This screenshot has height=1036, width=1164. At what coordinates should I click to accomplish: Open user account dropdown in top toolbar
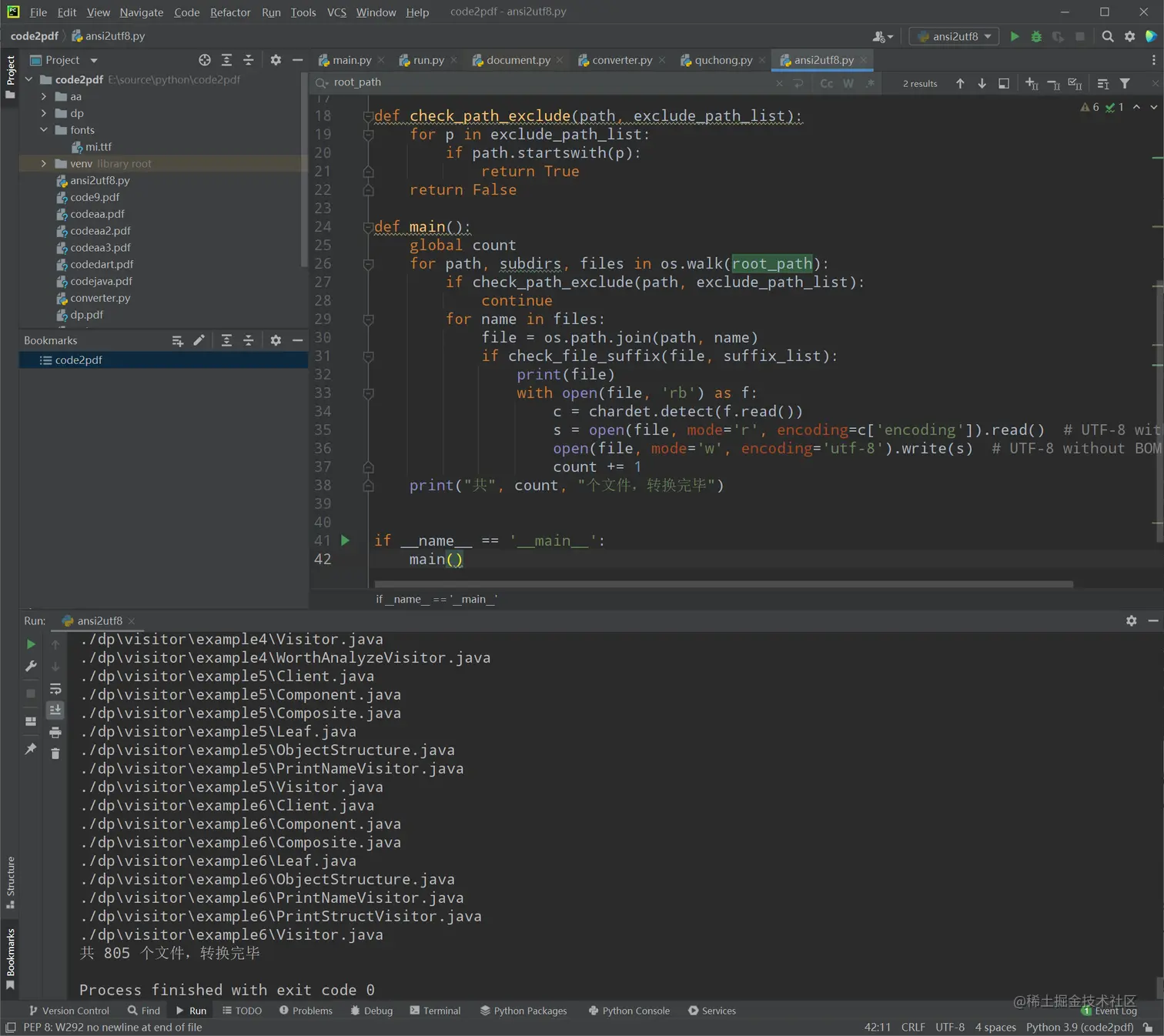click(882, 36)
